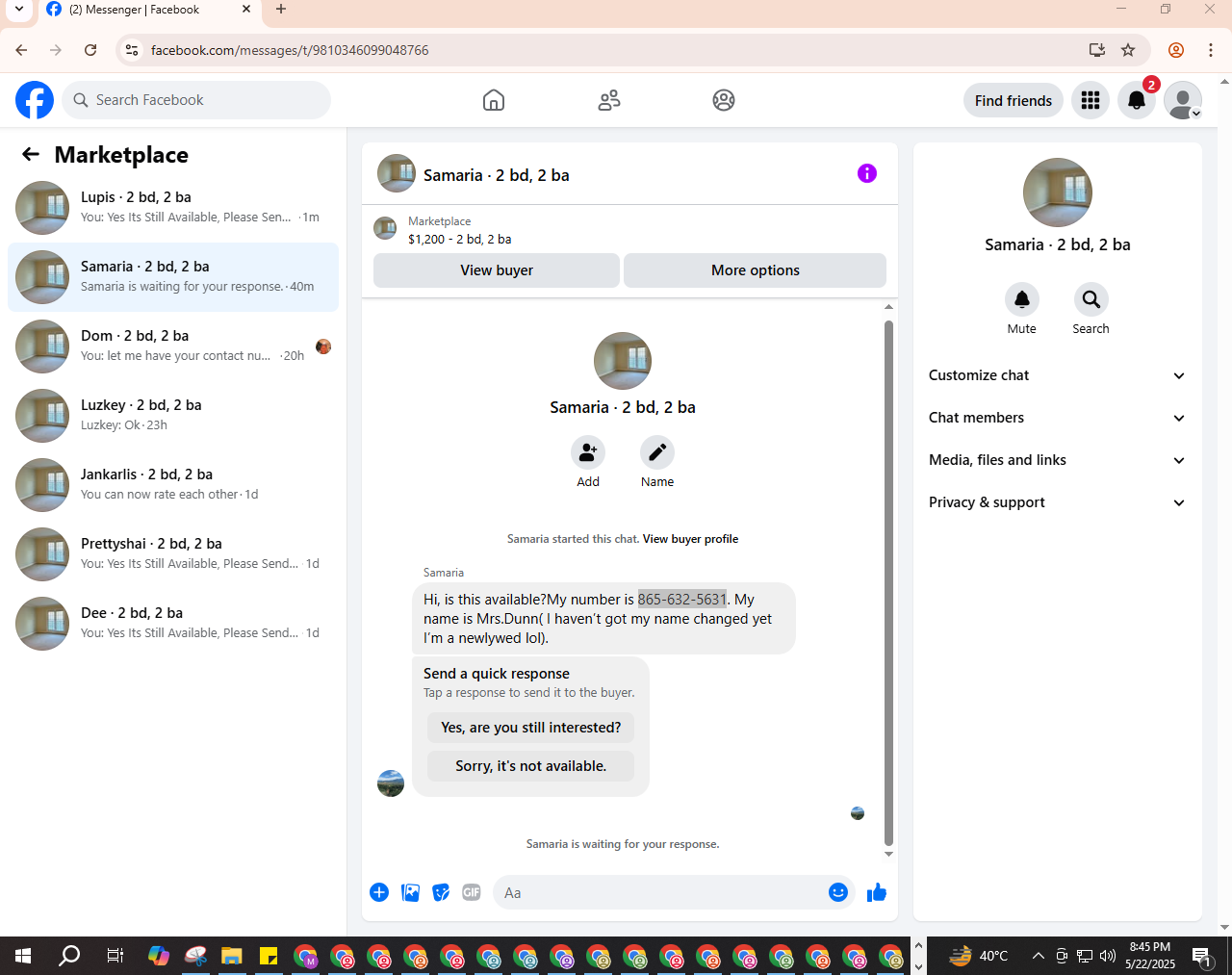Choose a sticker in composer
Image resolution: width=1232 pixels, height=975 pixels.
click(441, 892)
